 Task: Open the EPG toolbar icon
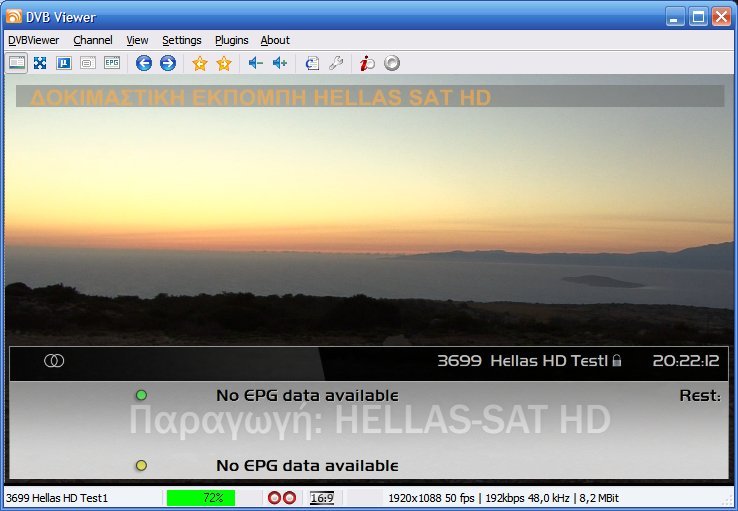coord(112,63)
